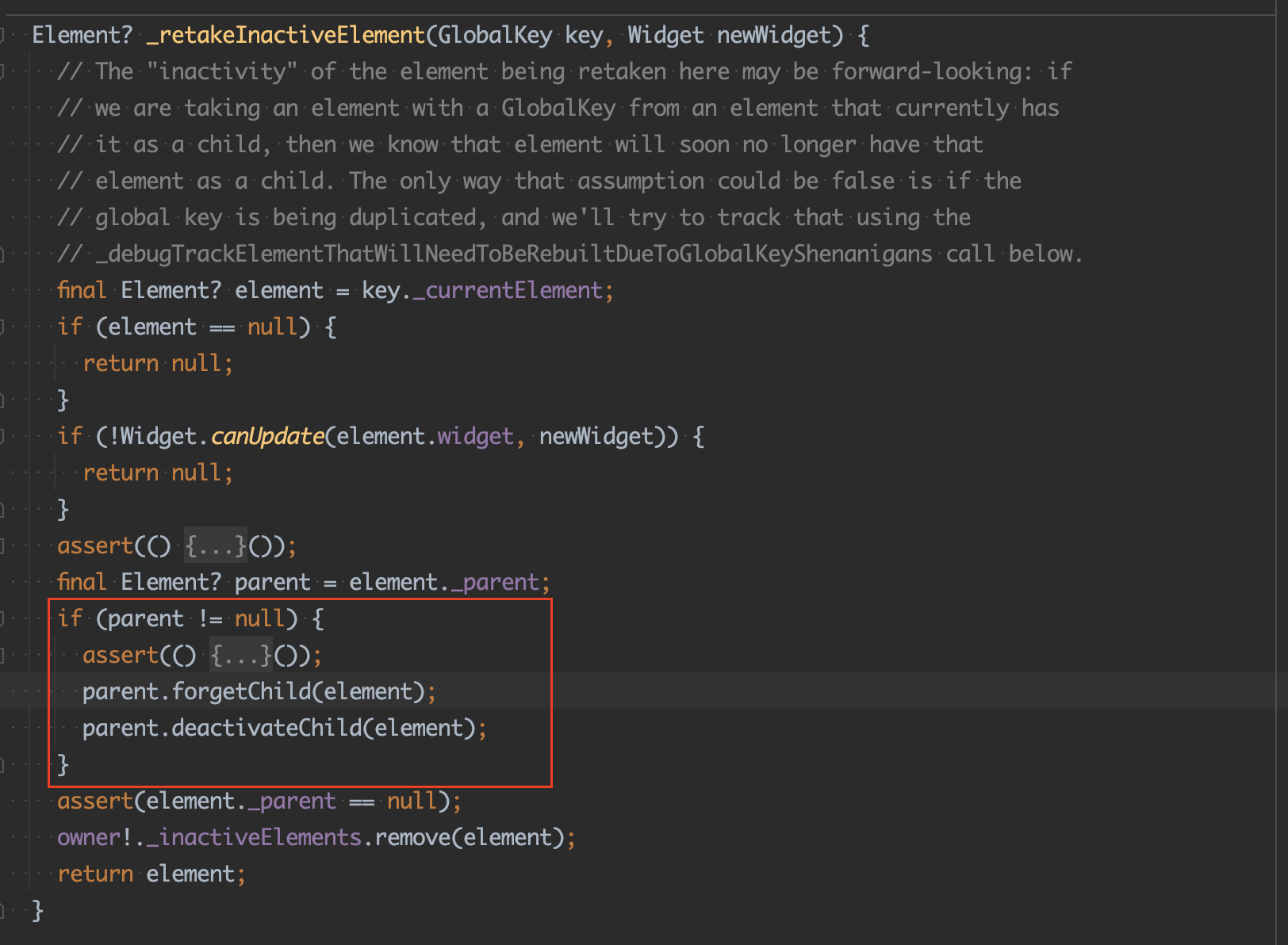1288x945 pixels.
Task: Click deactivateChild in the parent.deactivateChild call
Action: coord(266,728)
